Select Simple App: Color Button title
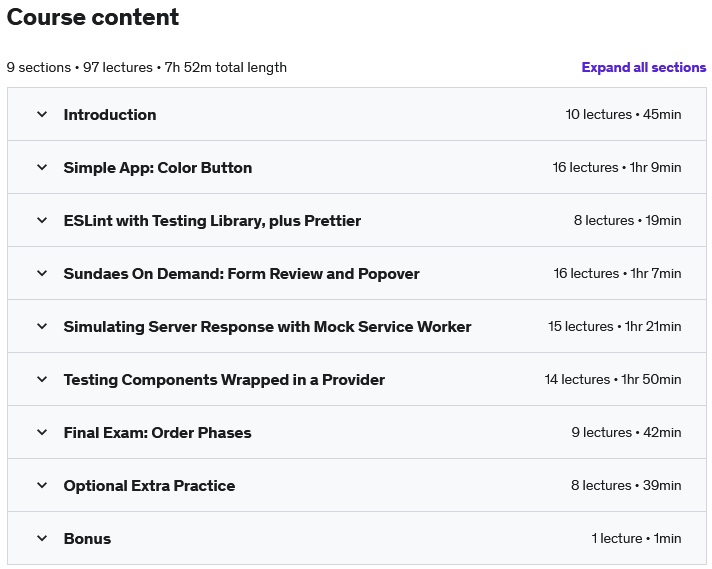The width and height of the screenshot is (712, 569). [158, 168]
